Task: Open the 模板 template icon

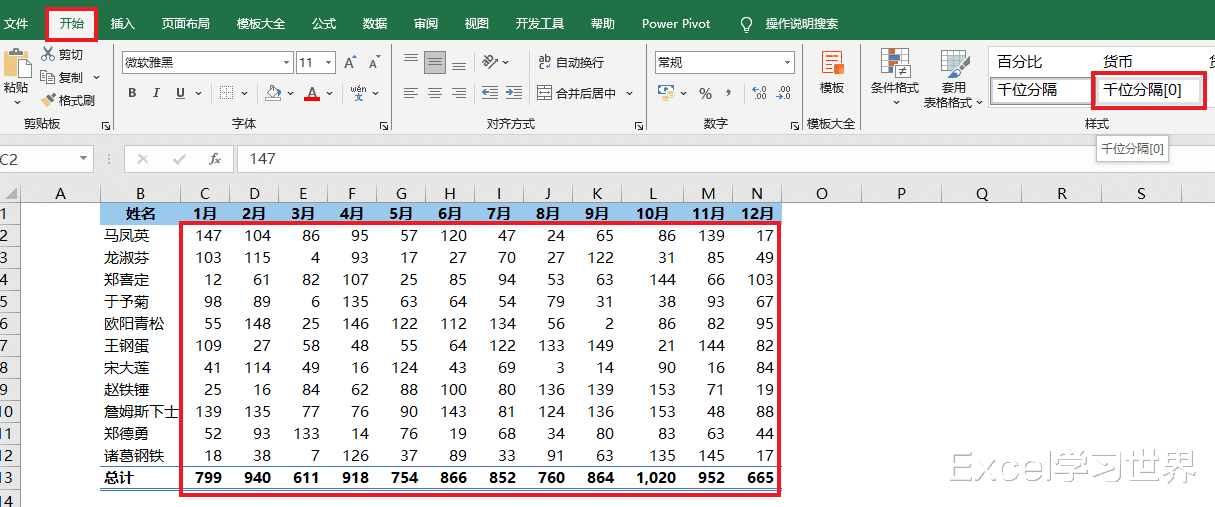Action: click(831, 73)
